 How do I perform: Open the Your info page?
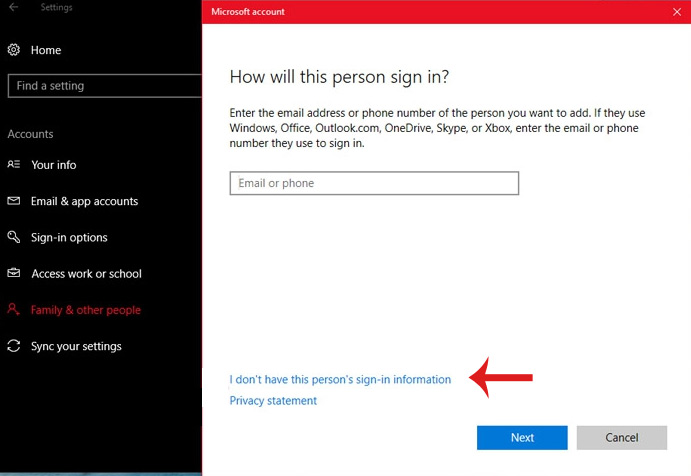54,165
